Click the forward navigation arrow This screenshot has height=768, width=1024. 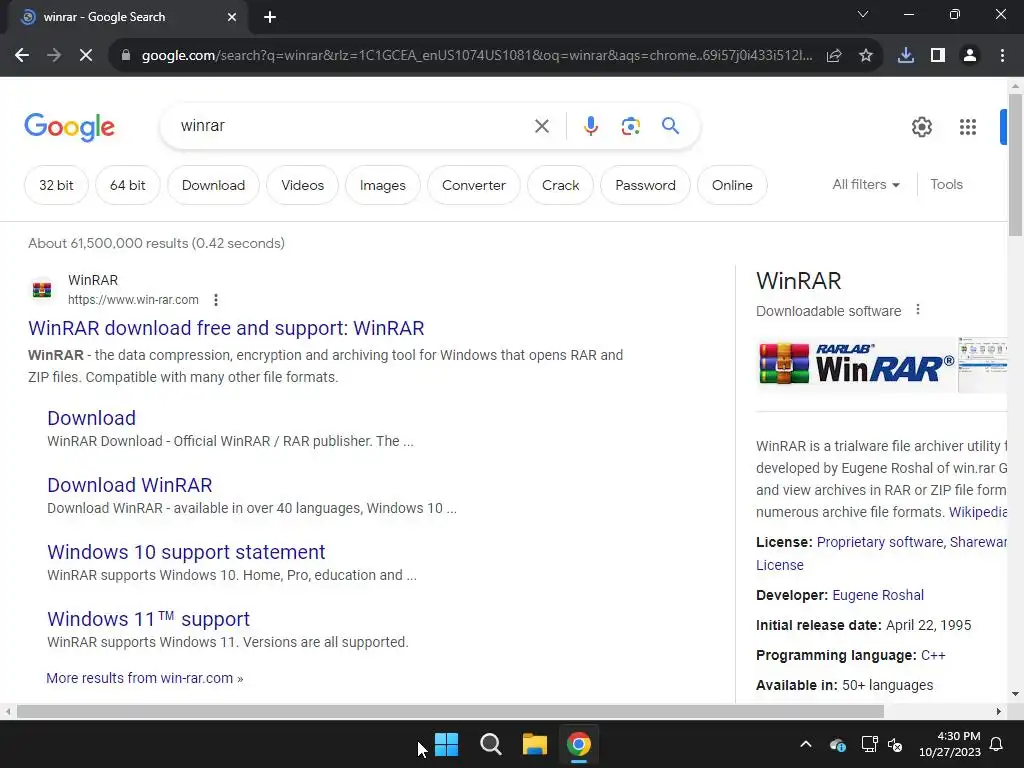click(54, 56)
